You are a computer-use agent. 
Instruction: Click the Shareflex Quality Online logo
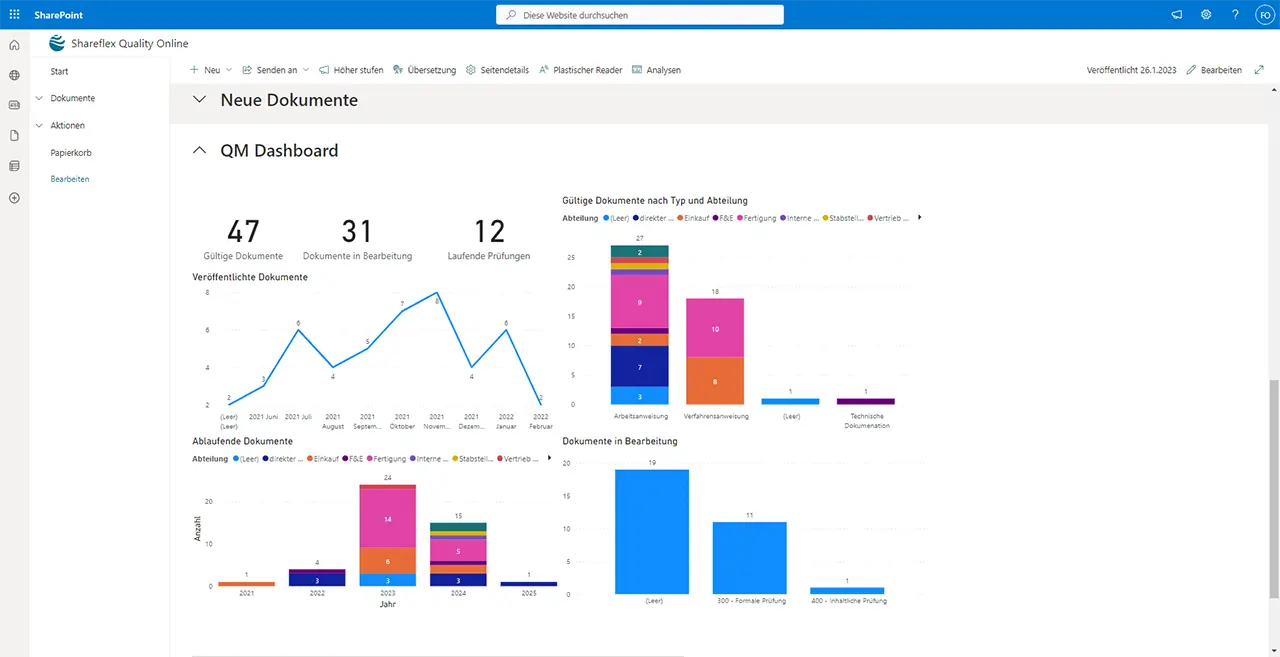coord(57,43)
